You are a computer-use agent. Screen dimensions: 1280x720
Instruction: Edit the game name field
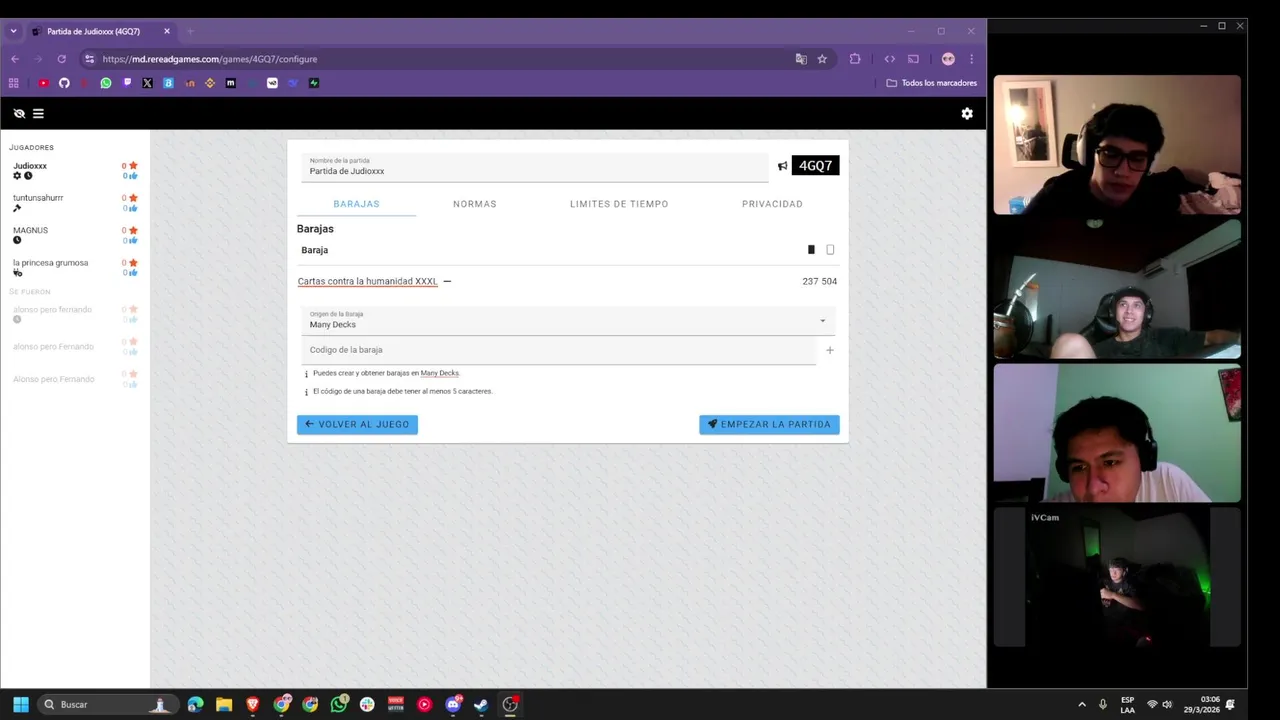[535, 167]
